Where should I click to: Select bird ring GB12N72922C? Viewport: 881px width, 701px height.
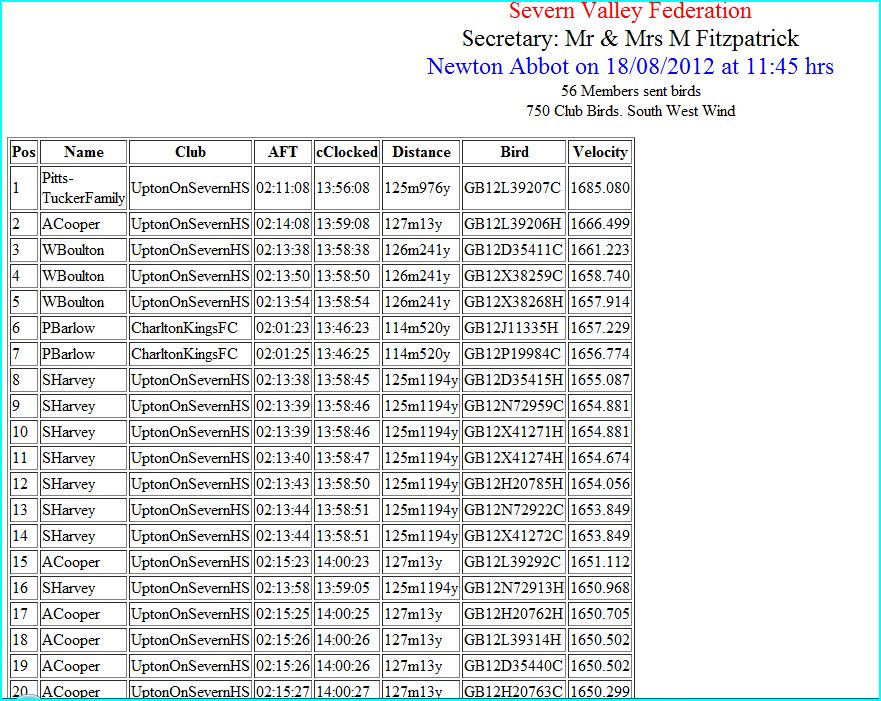(513, 510)
